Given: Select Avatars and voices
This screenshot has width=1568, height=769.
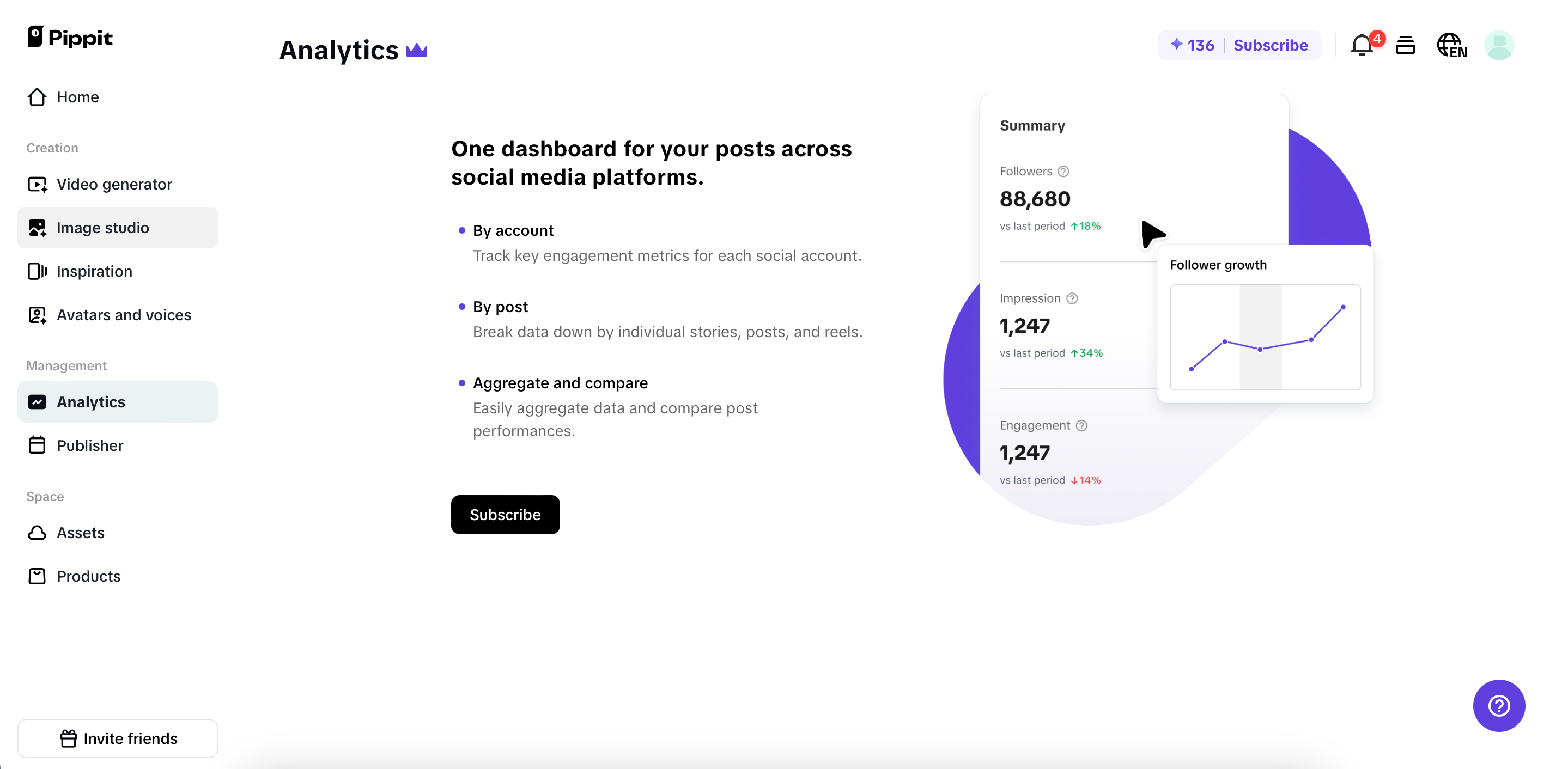Looking at the screenshot, I should (x=124, y=315).
